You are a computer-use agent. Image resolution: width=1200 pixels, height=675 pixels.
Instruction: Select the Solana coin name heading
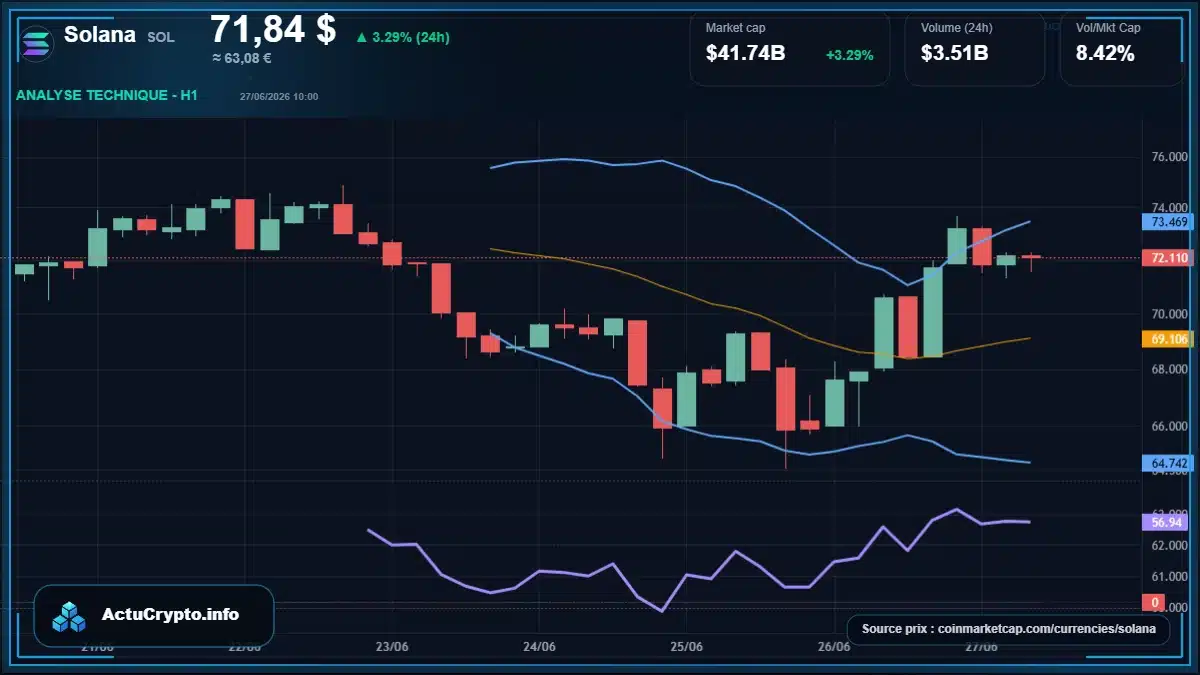[x=100, y=35]
